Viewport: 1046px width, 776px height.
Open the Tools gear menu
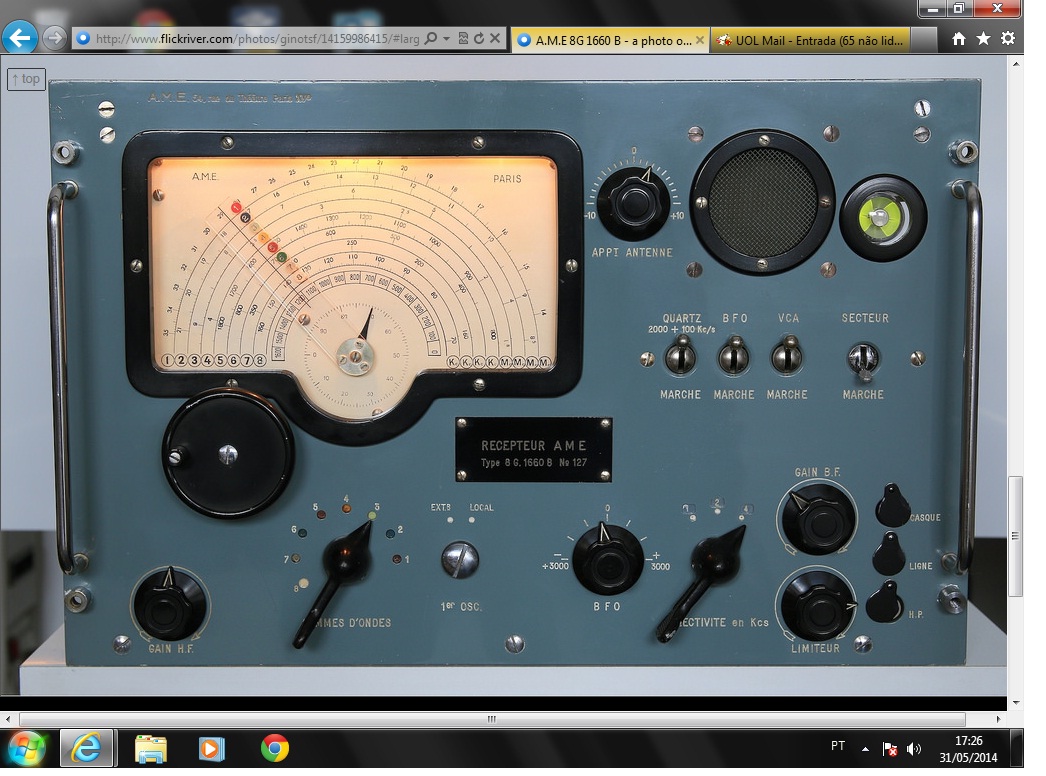click(1008, 39)
